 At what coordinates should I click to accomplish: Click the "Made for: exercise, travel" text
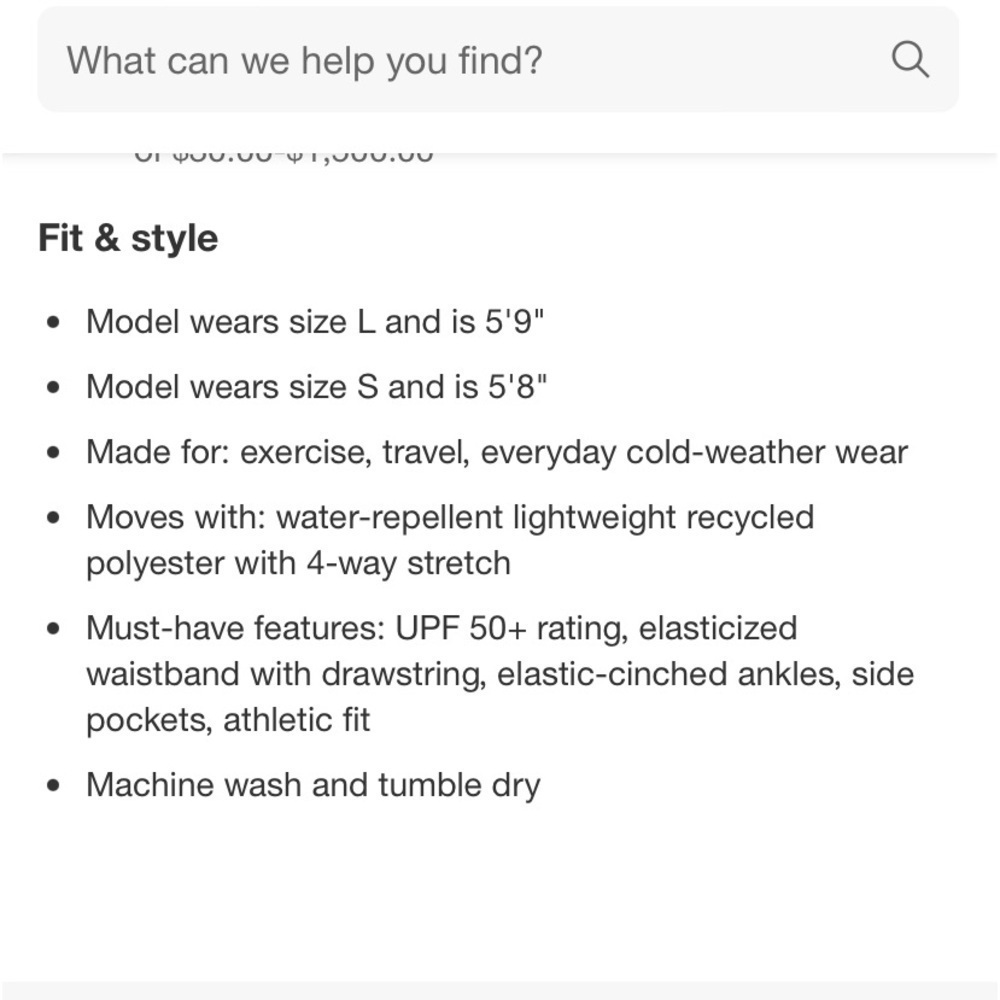click(496, 452)
